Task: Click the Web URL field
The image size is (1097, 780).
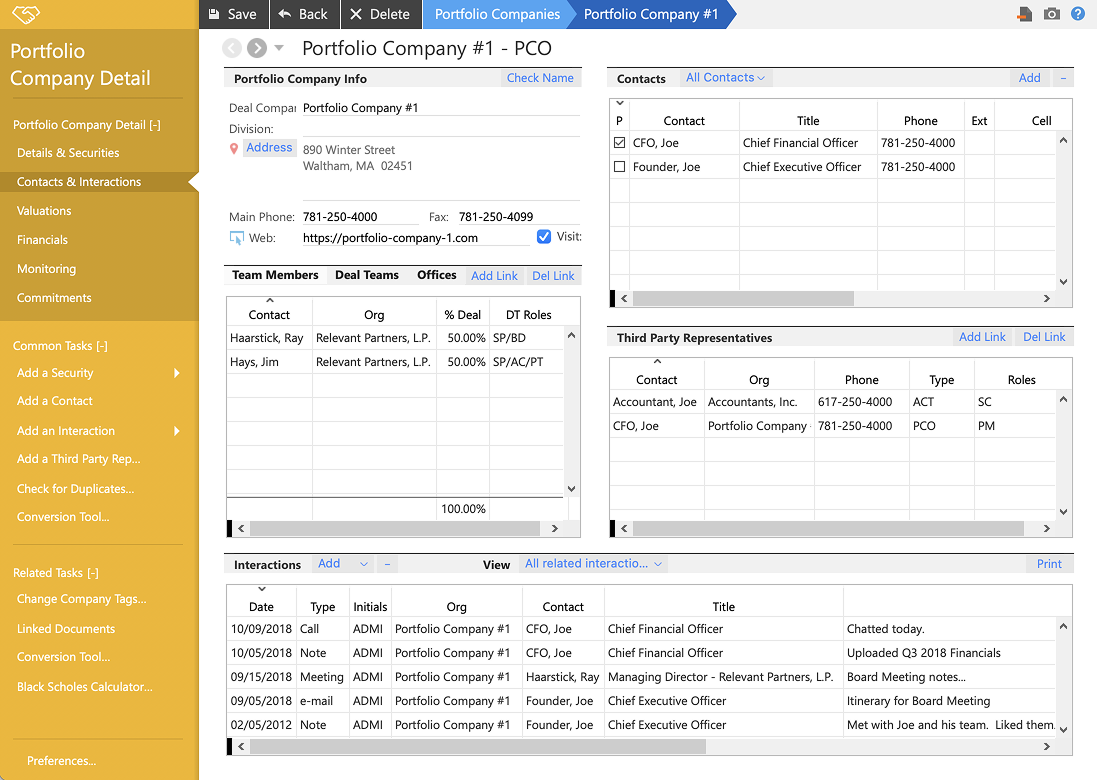Action: (x=416, y=238)
